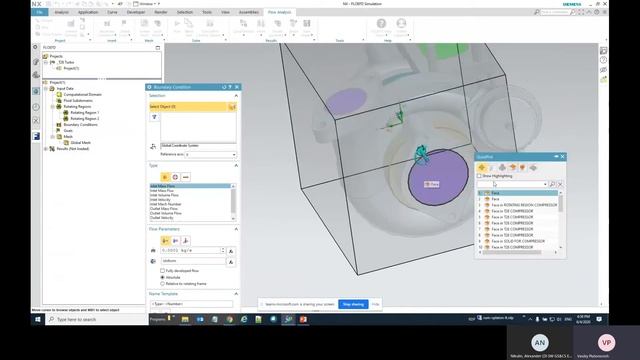
Task: Select Outlet Mass Flow in the type list
Action: pyautogui.click(x=163, y=209)
